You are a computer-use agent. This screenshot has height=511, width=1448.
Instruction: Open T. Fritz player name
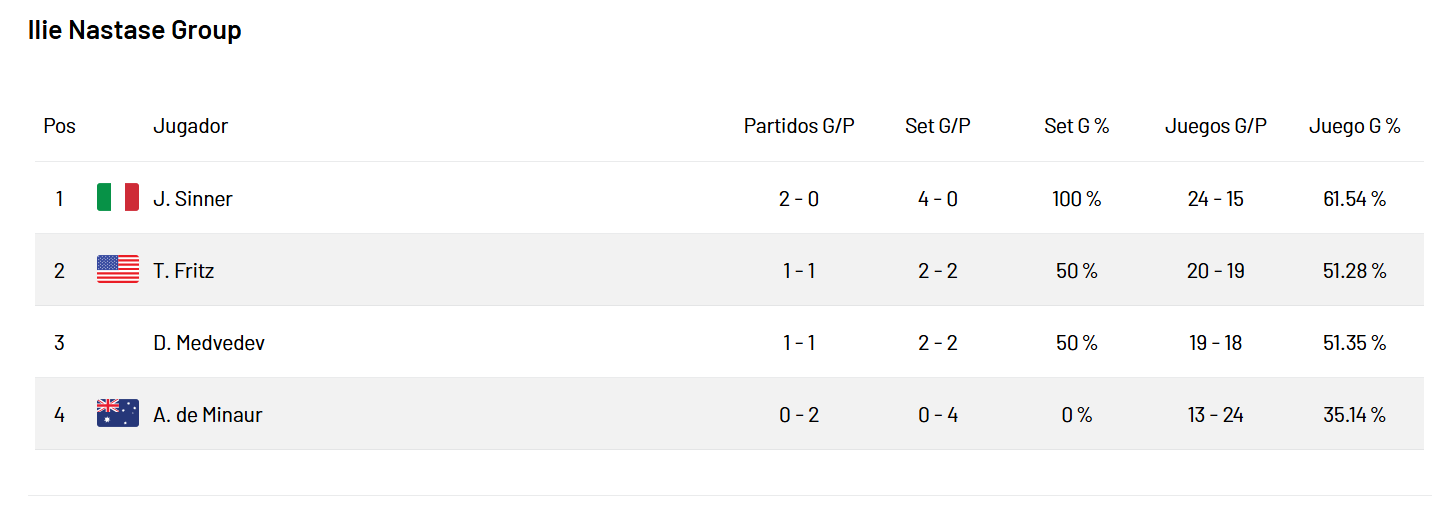point(184,271)
